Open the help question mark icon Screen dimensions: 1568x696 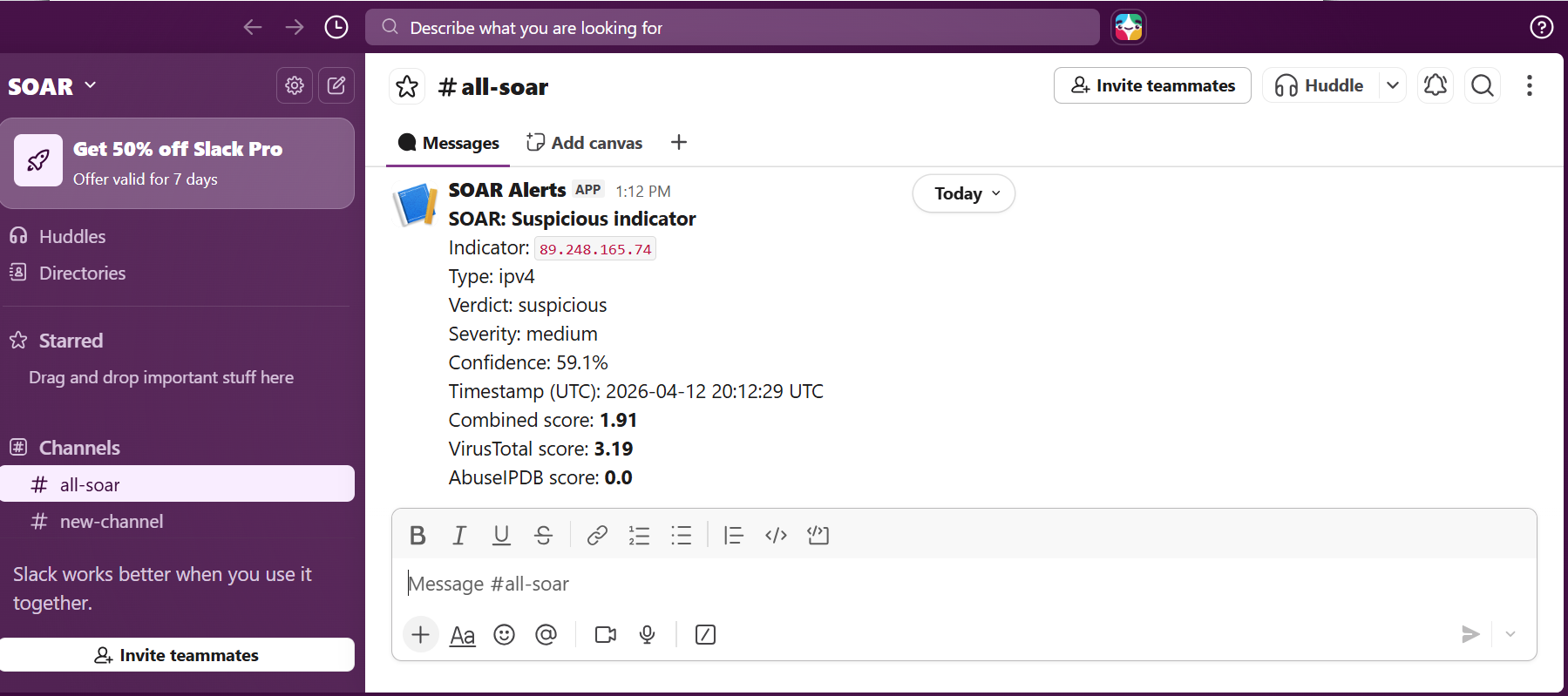pos(1541,27)
